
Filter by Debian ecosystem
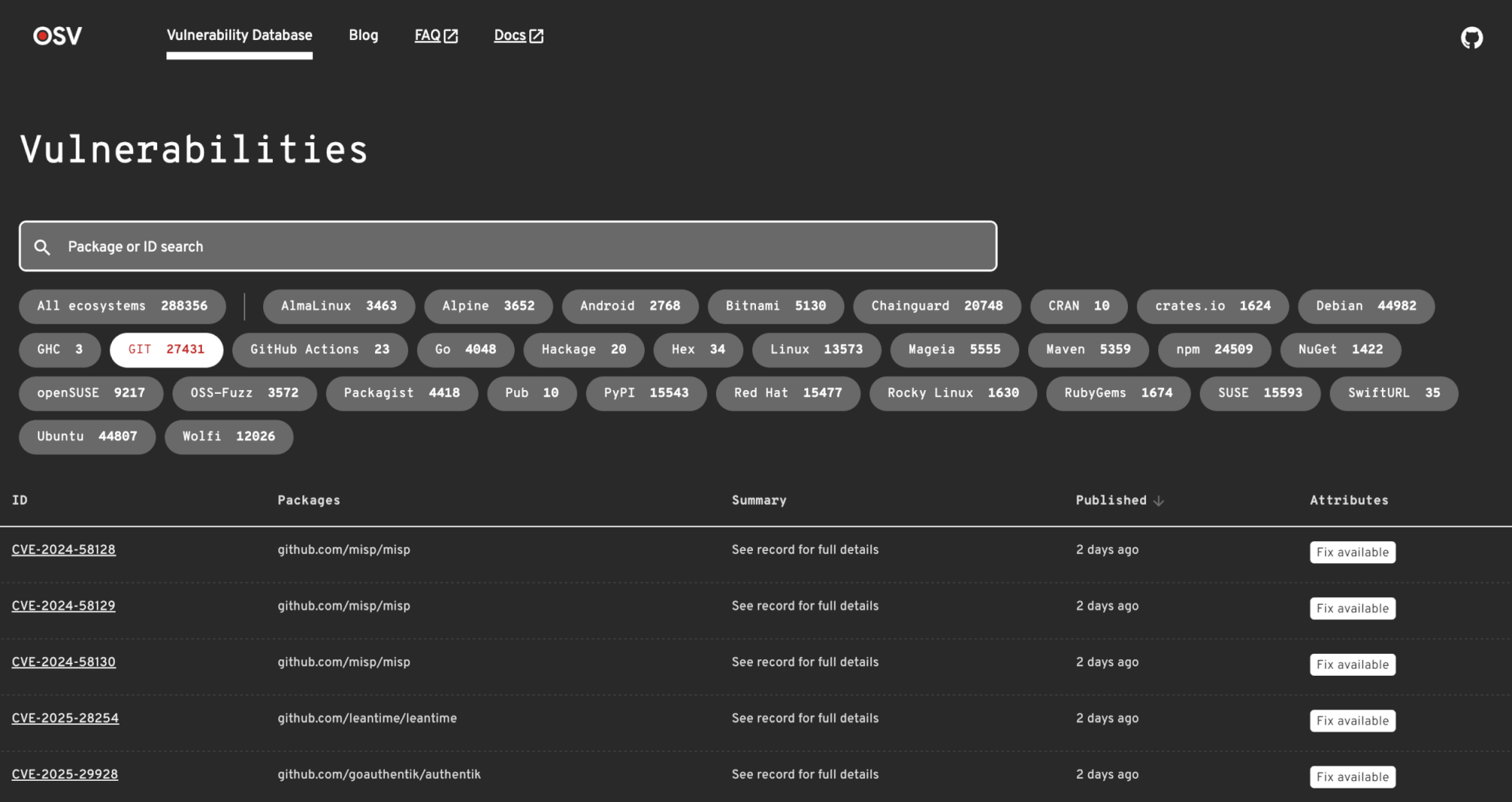1366,306
